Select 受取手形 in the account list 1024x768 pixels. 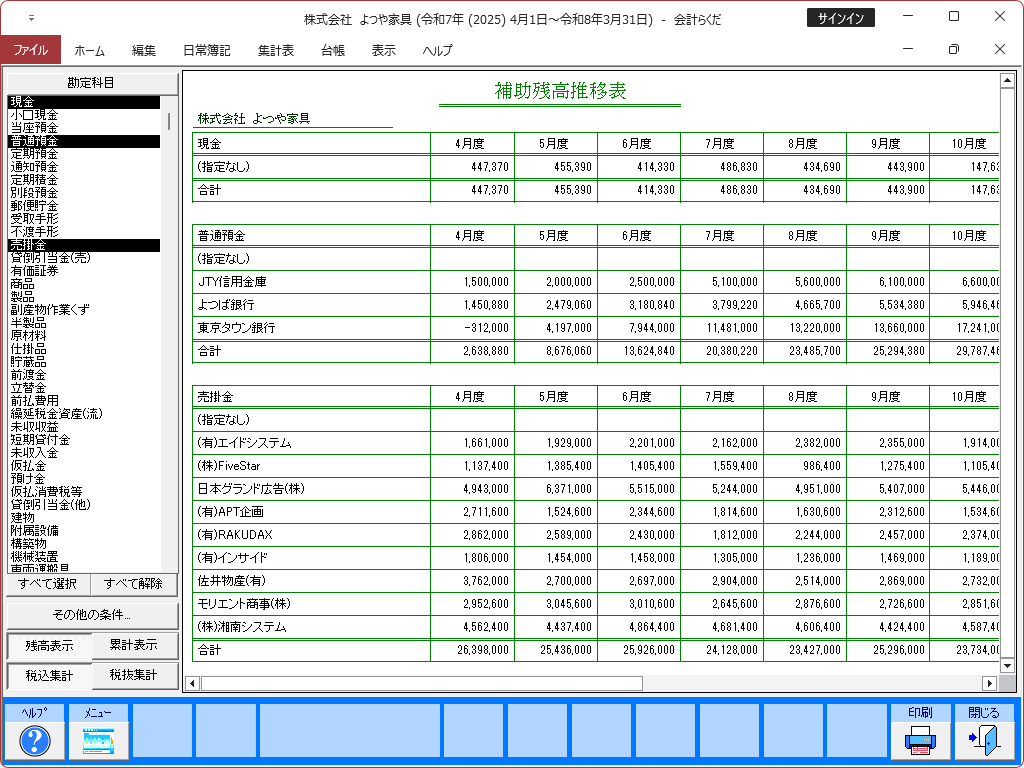pos(34,218)
